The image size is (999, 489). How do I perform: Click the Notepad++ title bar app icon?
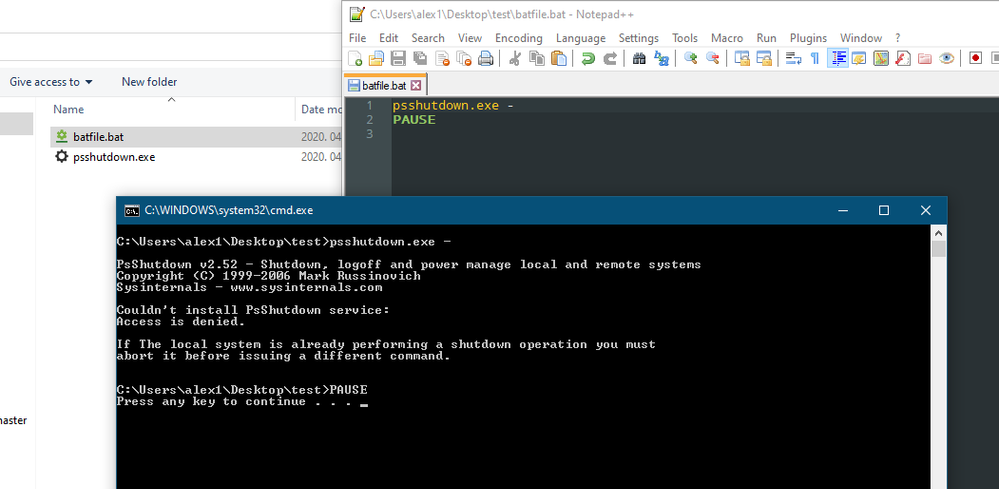click(357, 14)
